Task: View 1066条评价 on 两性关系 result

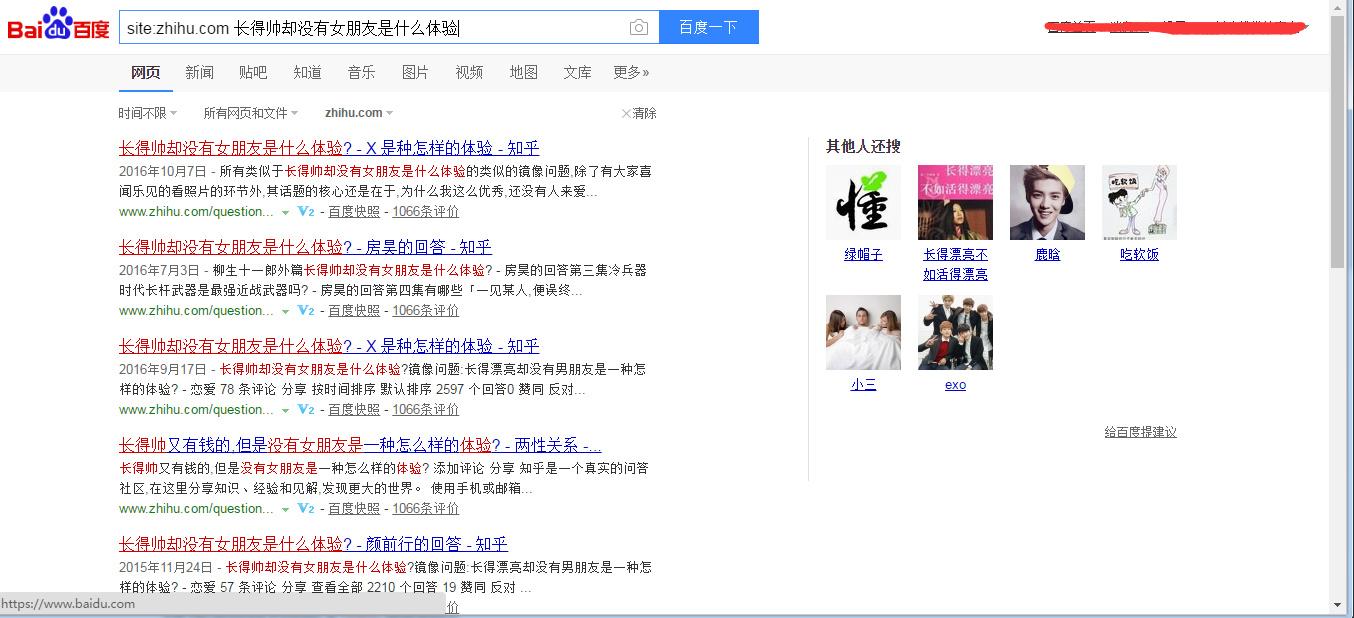Action: [x=426, y=509]
